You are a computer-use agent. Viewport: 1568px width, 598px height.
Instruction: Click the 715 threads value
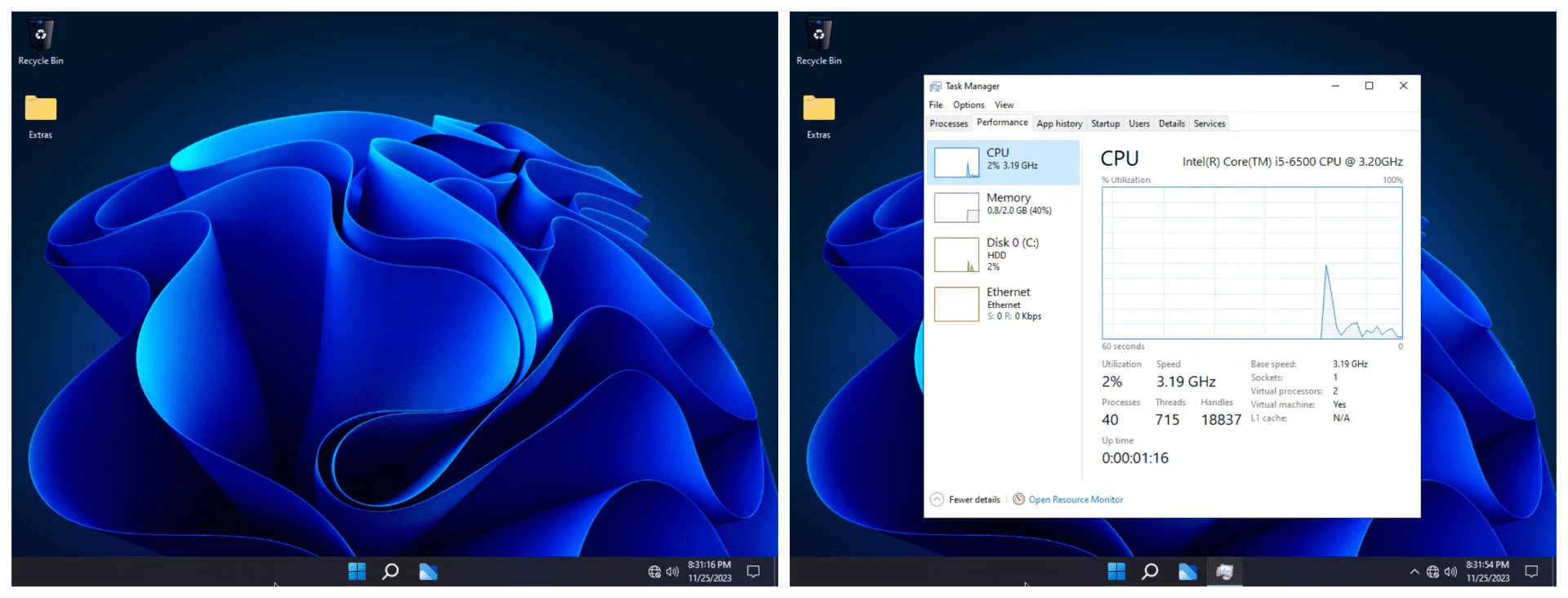[1167, 420]
